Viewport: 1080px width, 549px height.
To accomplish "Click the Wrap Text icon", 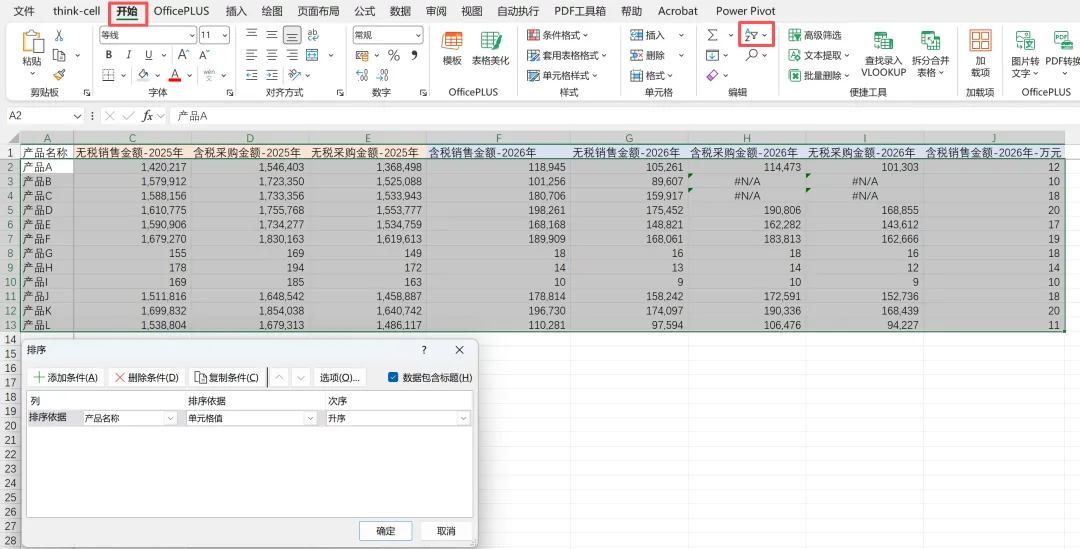I will point(313,35).
